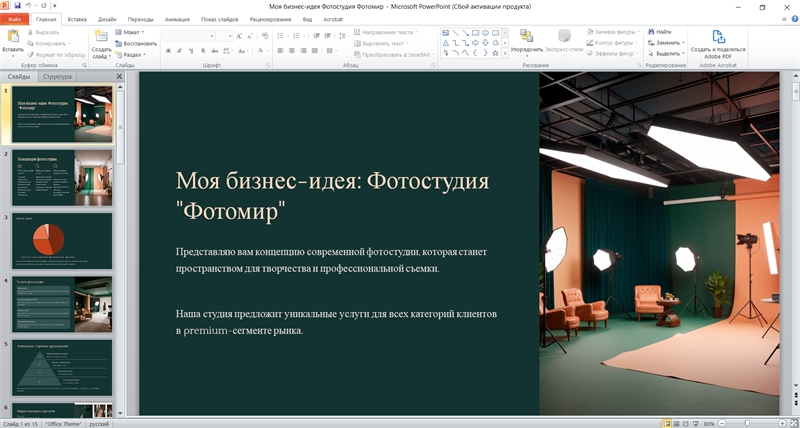Open the font name combo box
Image resolution: width=800 pixels, height=428 pixels.
point(188,36)
